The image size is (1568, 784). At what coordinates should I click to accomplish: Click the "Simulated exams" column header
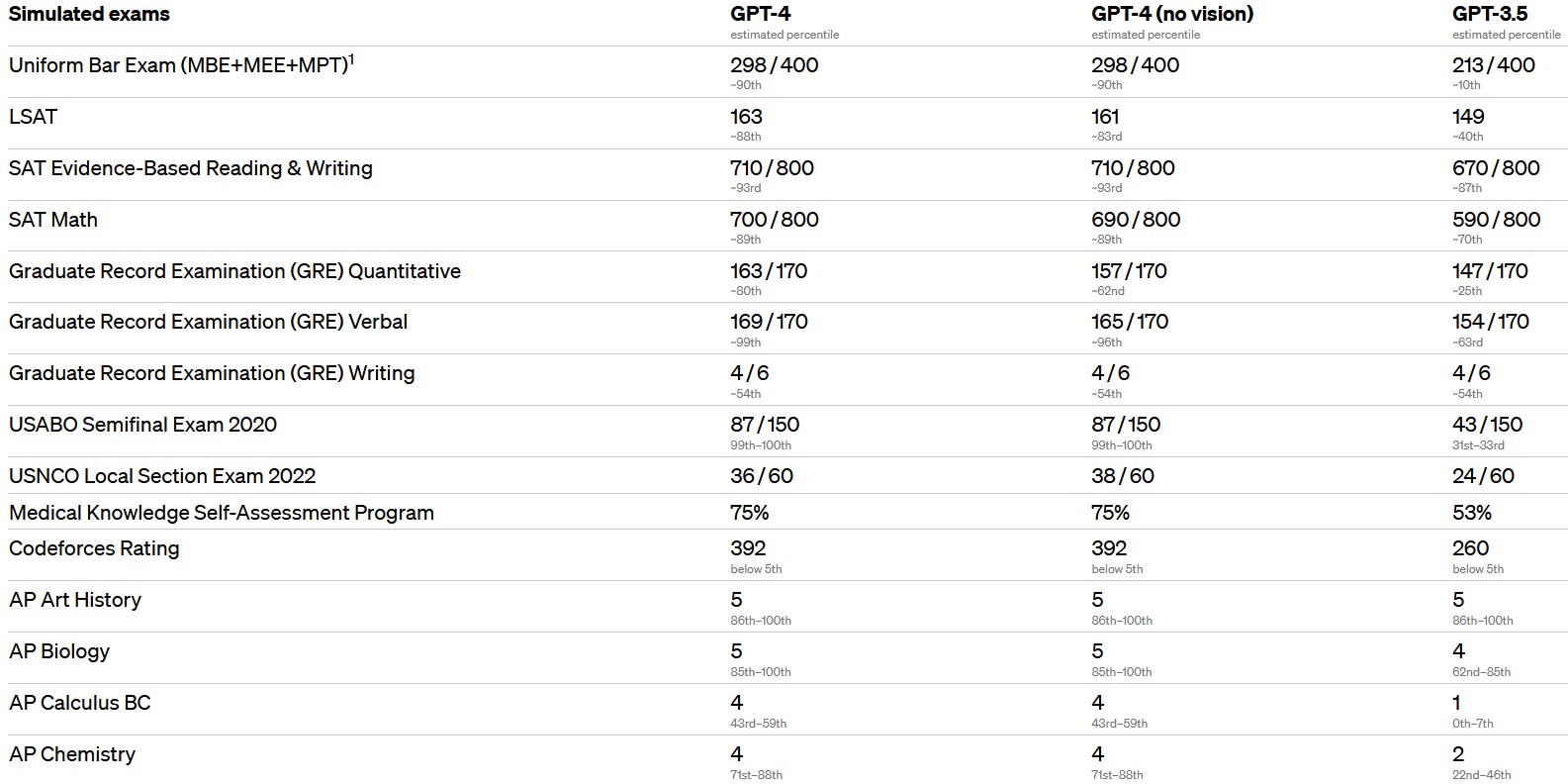click(x=89, y=15)
